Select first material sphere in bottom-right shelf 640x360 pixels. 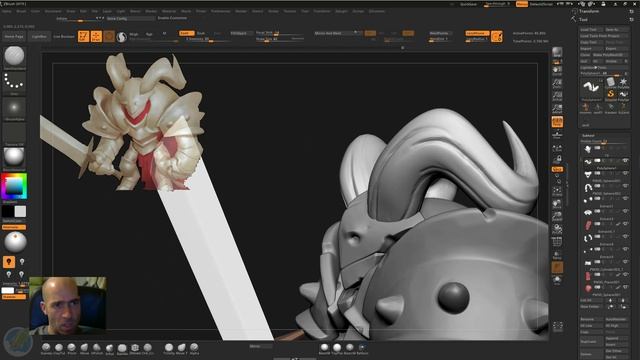324,348
